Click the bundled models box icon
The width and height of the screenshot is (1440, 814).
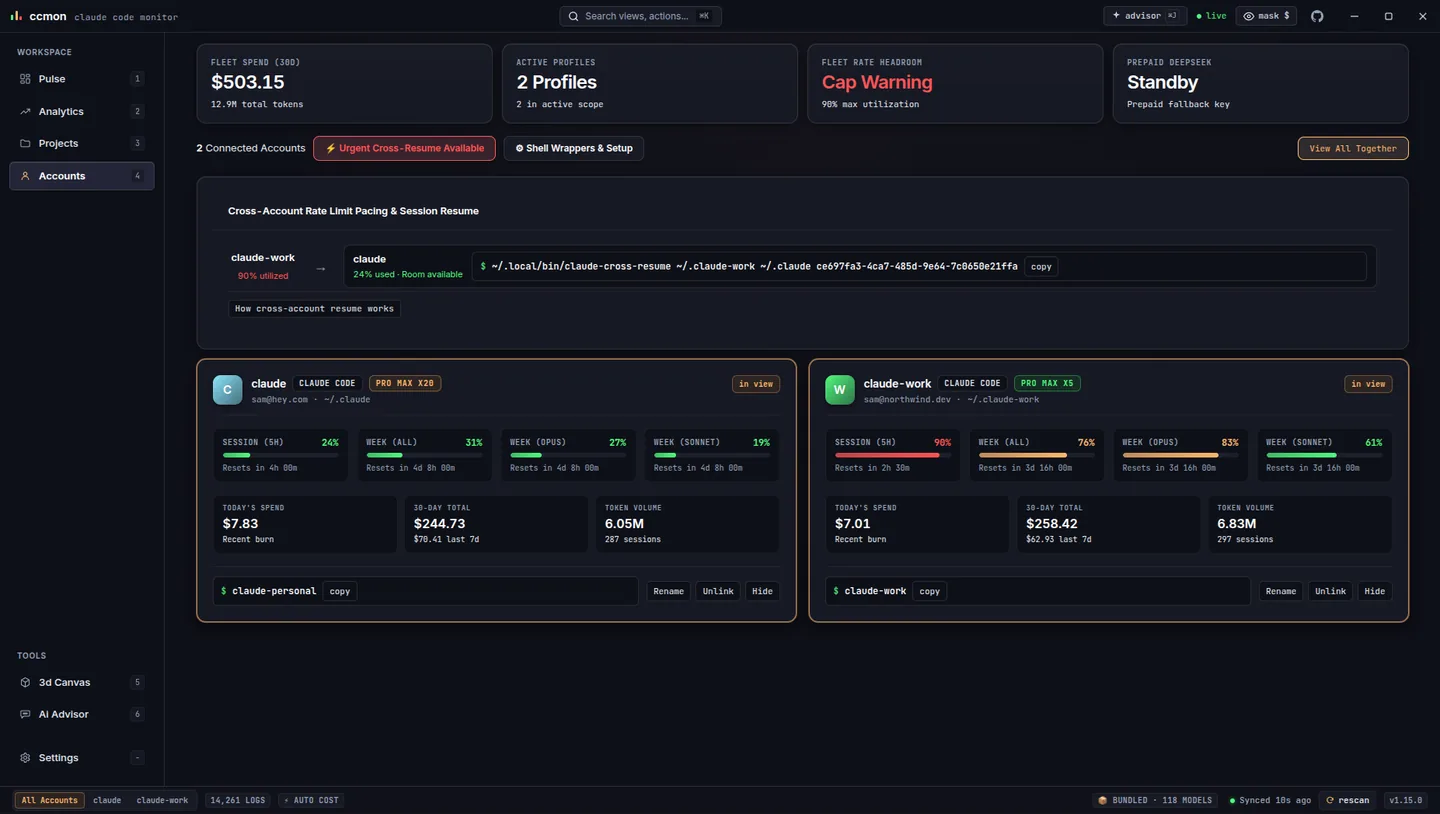tap(1103, 801)
